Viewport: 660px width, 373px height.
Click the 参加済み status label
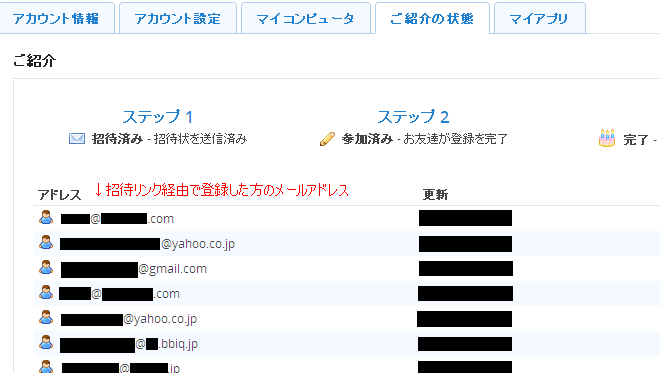[367, 139]
